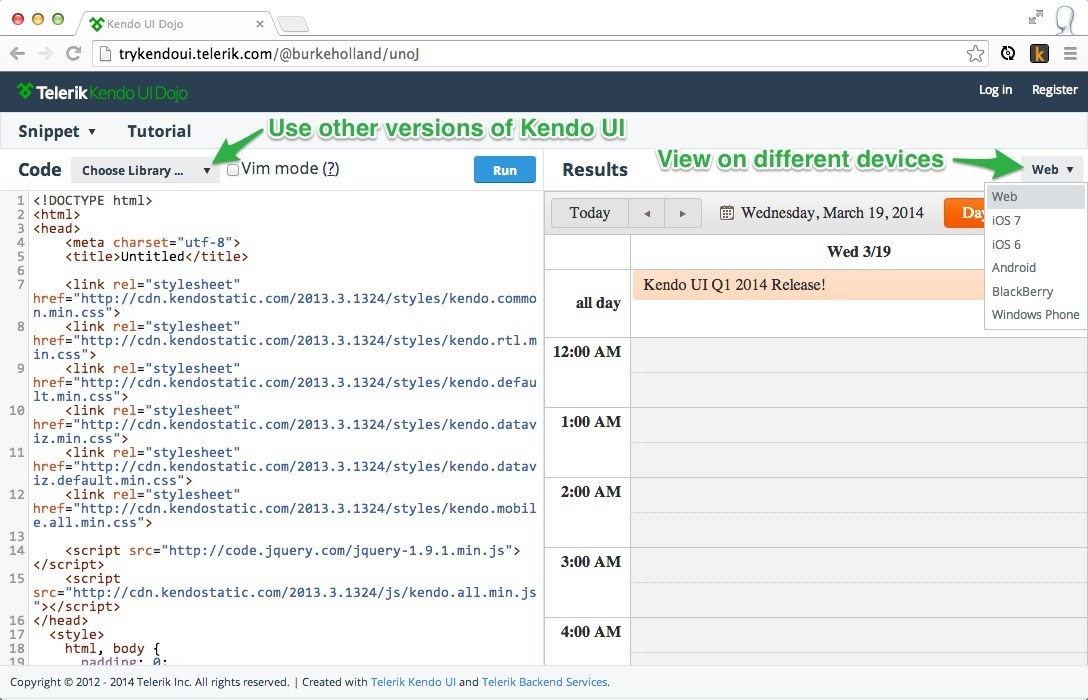1088x700 pixels.
Task: Open the Choose Library dropdown
Action: pos(146,170)
